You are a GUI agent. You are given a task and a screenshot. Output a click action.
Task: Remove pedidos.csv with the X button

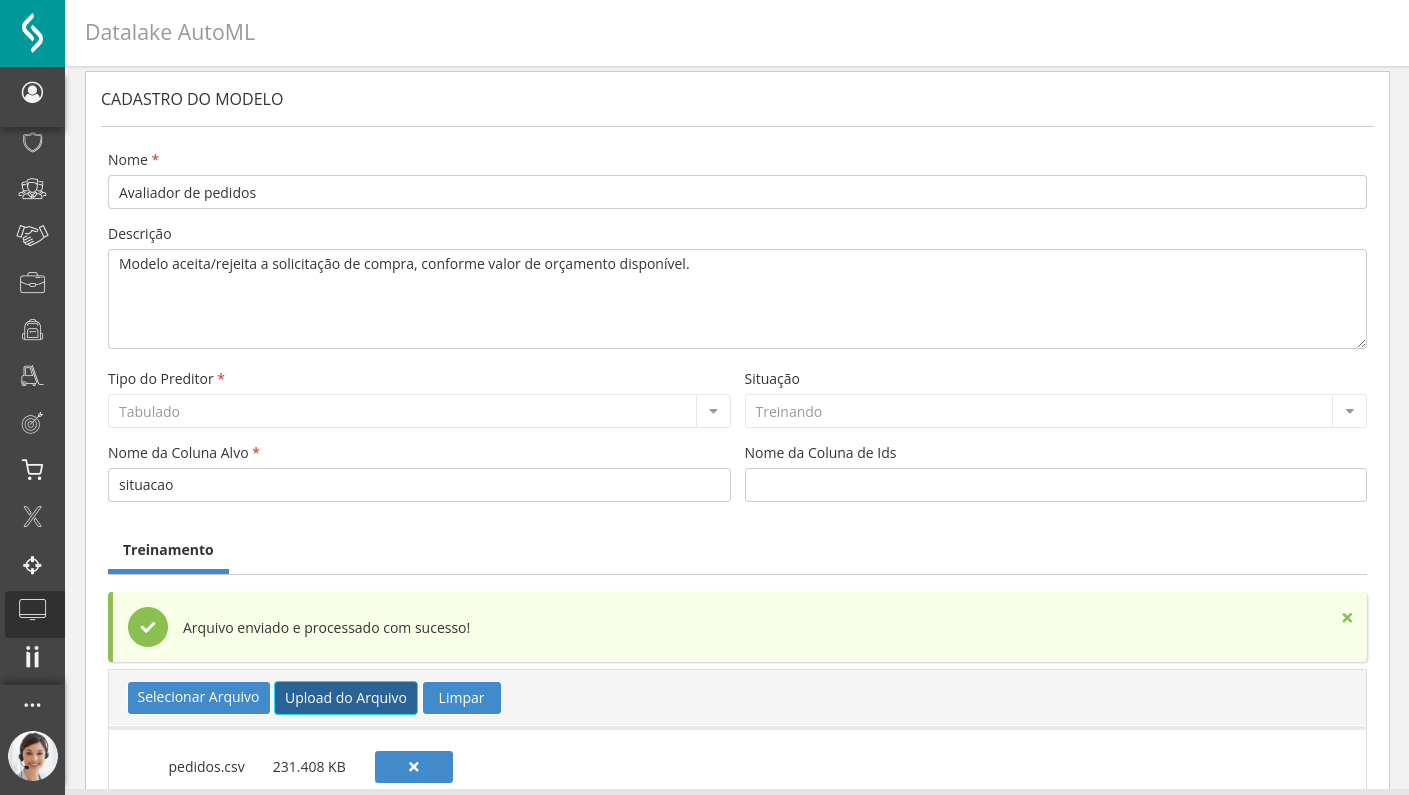click(x=414, y=767)
